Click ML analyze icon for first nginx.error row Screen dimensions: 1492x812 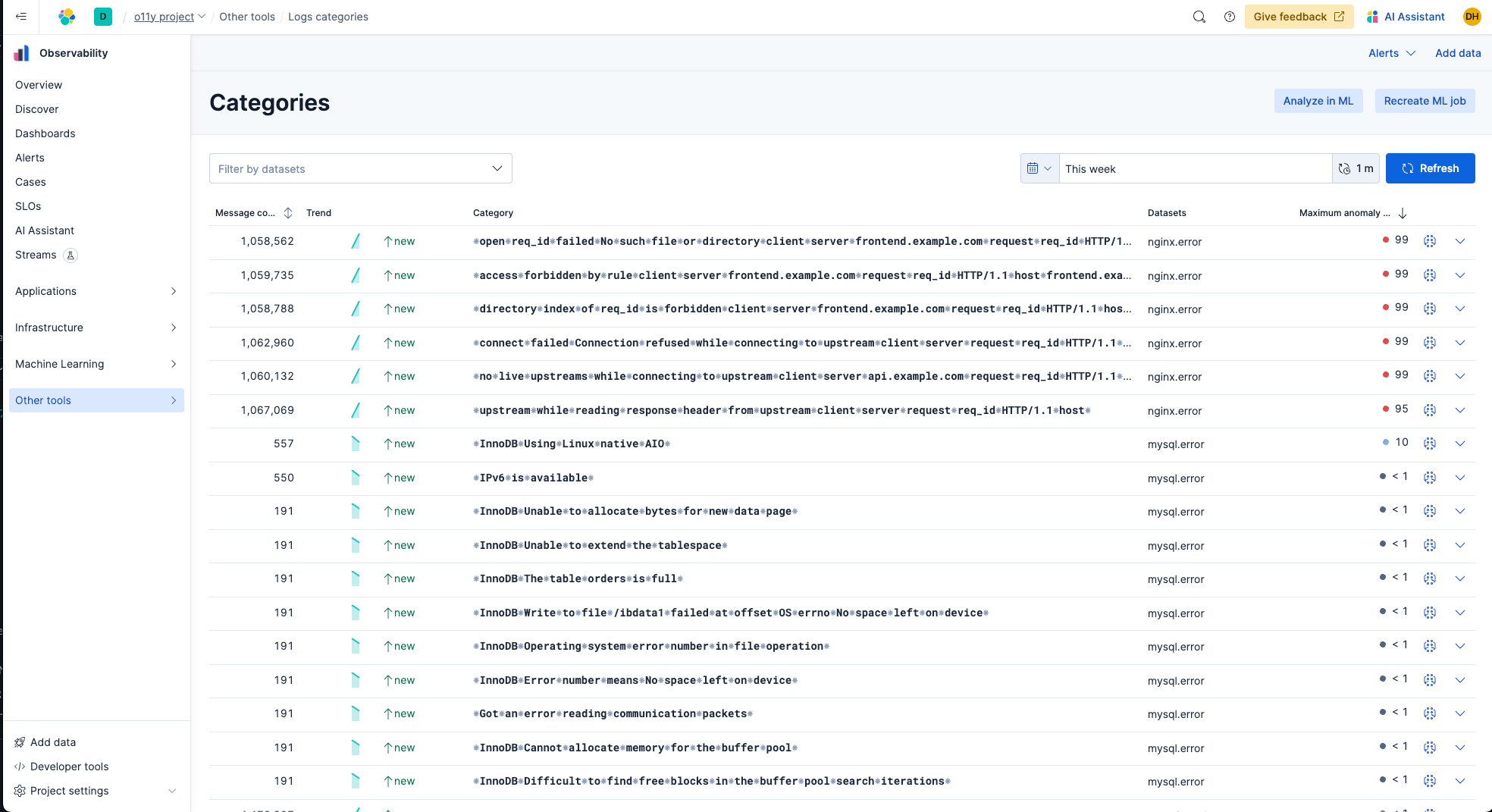[x=1429, y=241]
